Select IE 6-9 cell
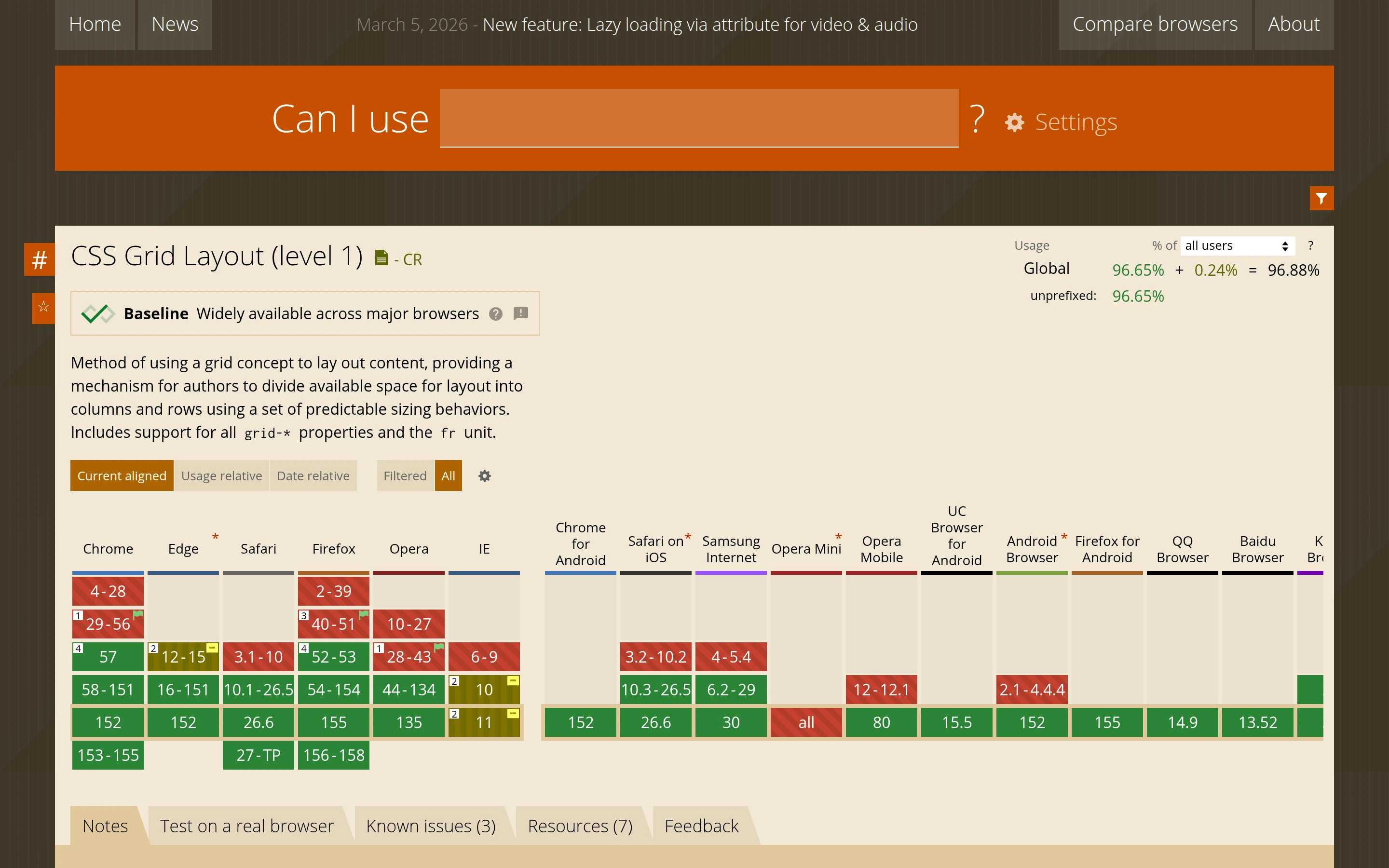The image size is (1389, 868). click(484, 657)
